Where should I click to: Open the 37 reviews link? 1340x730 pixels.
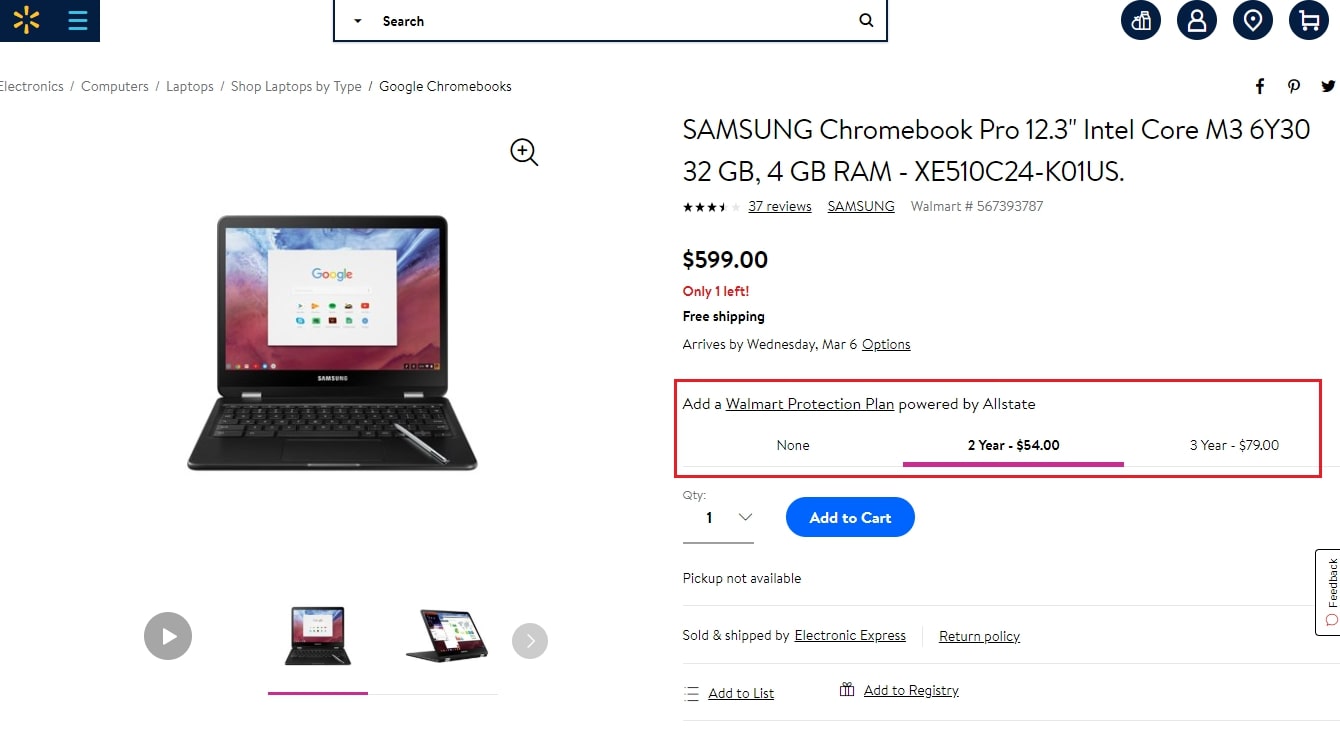tap(779, 206)
